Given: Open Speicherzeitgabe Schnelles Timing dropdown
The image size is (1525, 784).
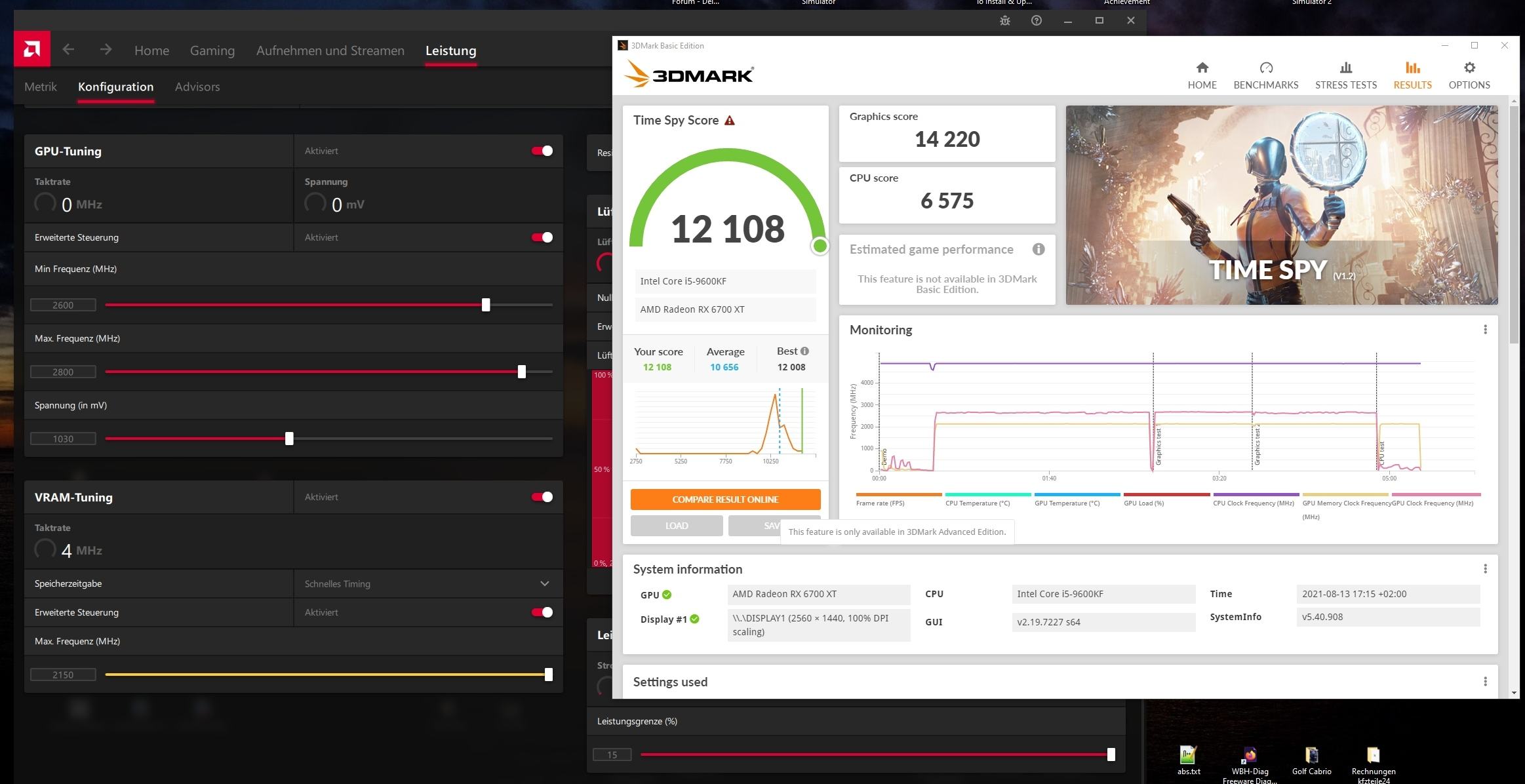Looking at the screenshot, I should pos(427,583).
